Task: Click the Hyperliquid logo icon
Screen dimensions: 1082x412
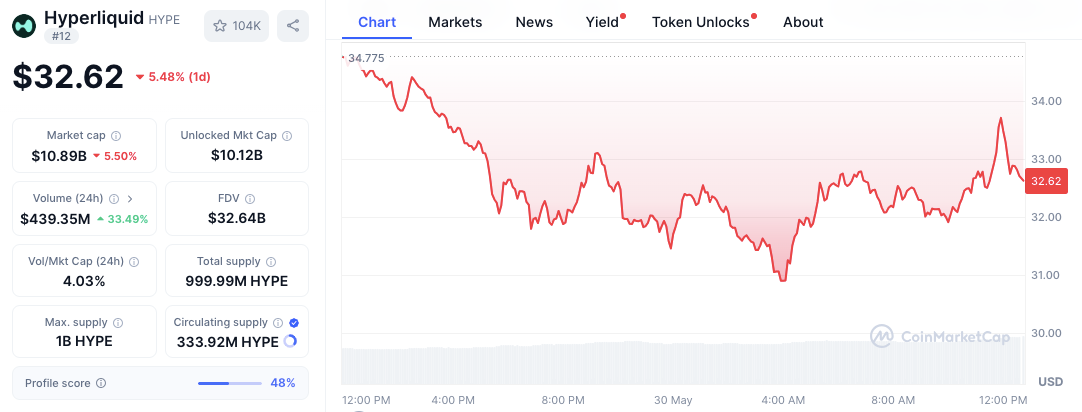Action: (24, 25)
